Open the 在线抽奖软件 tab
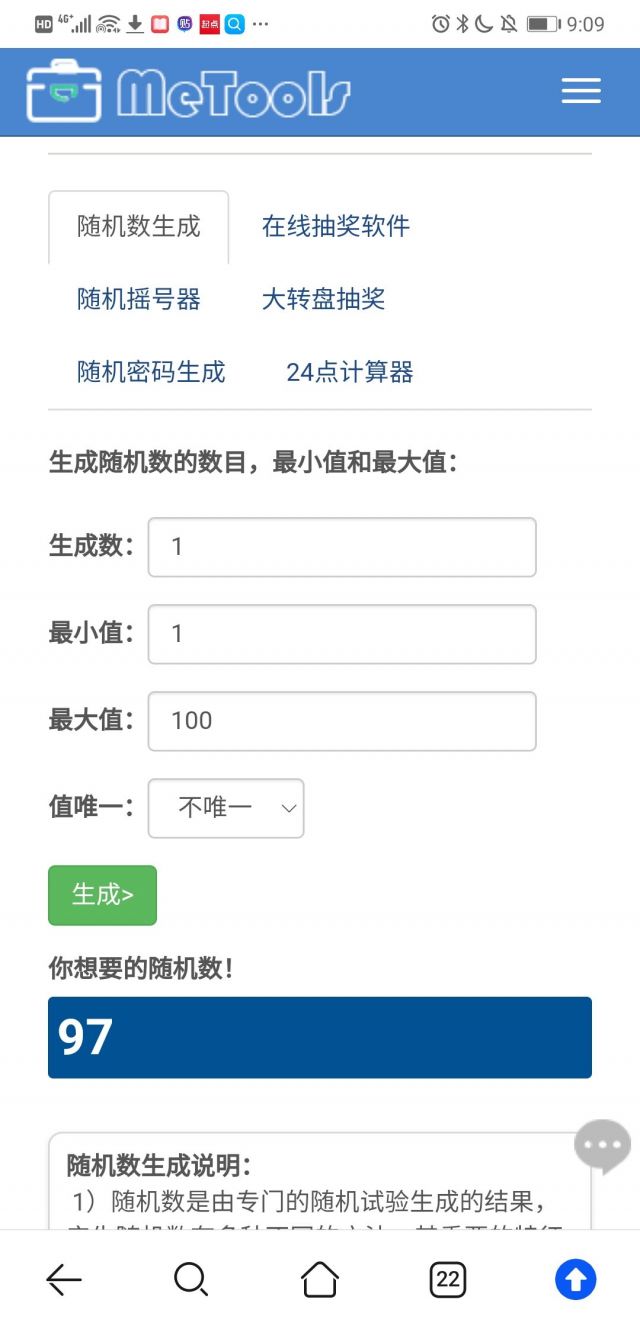 pyautogui.click(x=336, y=226)
